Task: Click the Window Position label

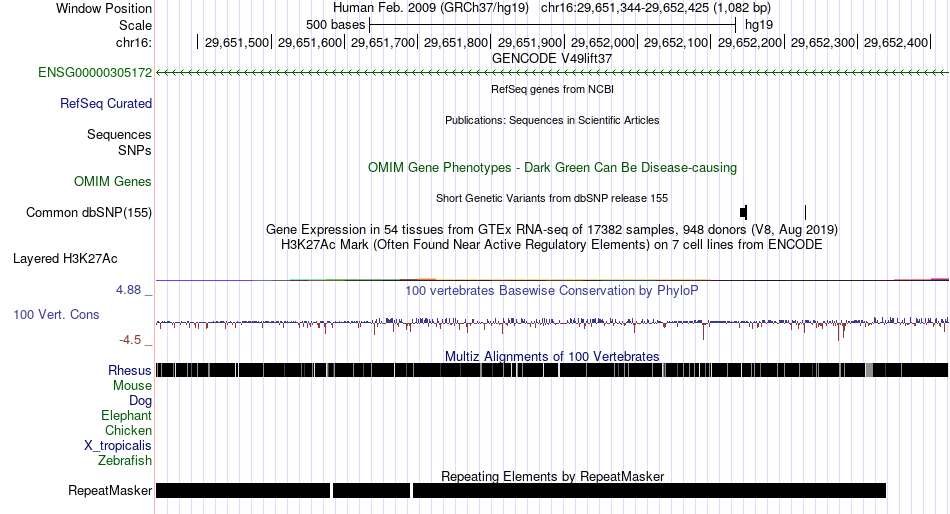Action: point(104,8)
